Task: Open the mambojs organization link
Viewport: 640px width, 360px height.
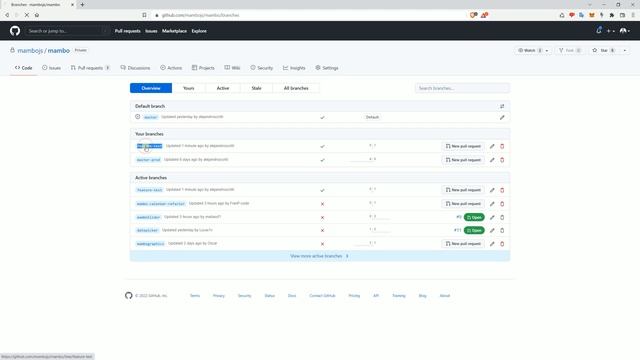Action: tap(30, 51)
